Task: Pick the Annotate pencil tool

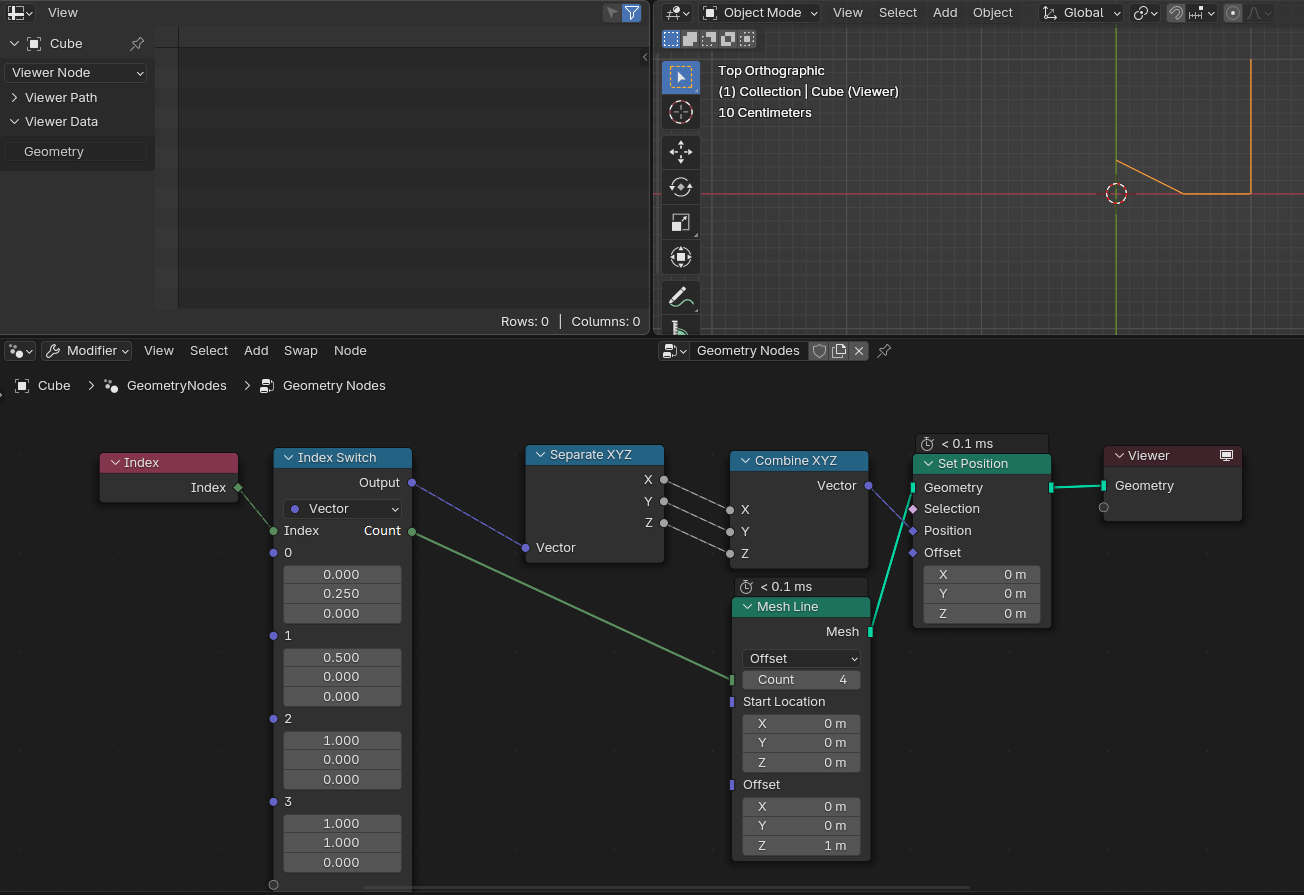Action: (x=680, y=297)
